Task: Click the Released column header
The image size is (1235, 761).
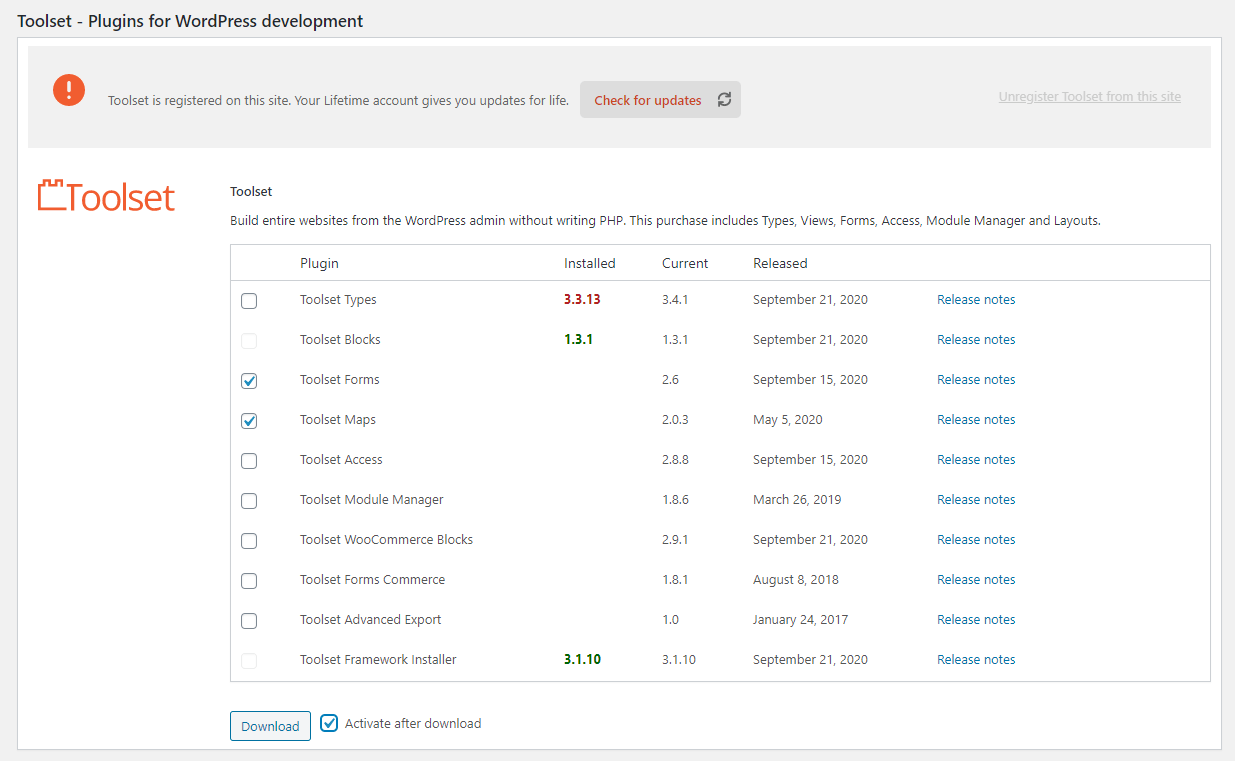Action: tap(780, 264)
